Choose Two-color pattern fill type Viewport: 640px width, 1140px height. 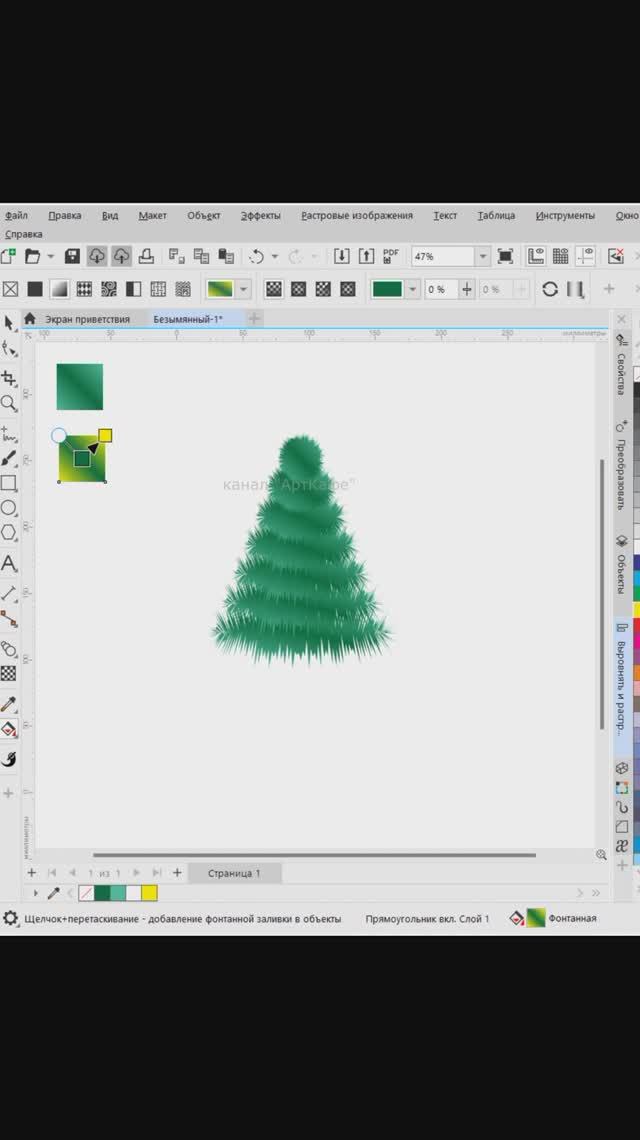pyautogui.click(x=134, y=289)
